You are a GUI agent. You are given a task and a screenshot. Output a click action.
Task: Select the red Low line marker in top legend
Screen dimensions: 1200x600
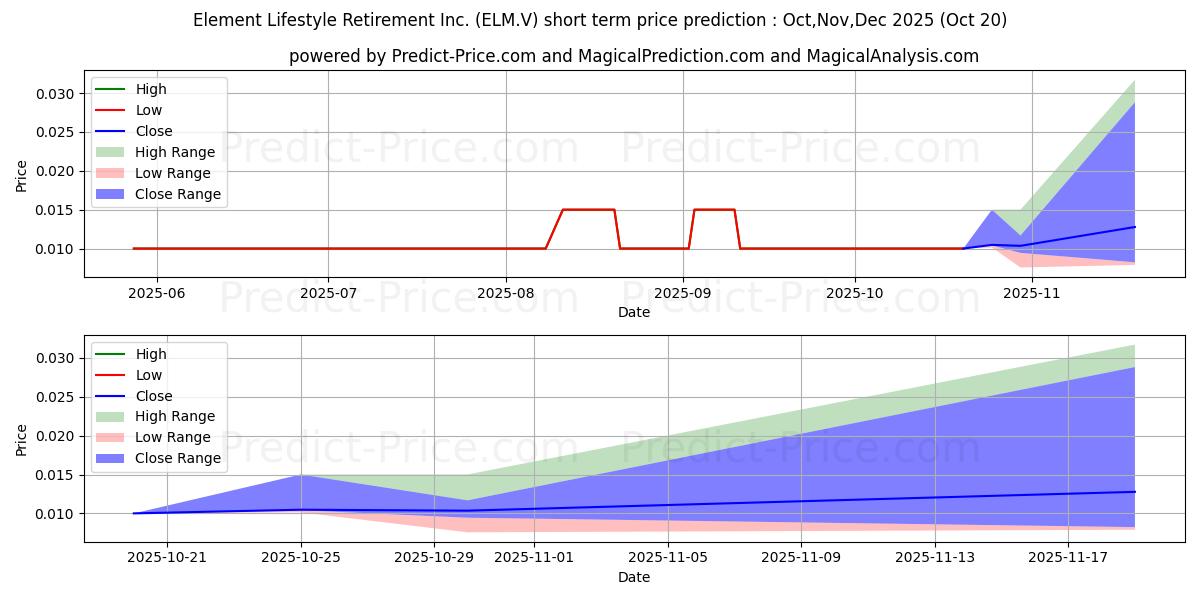click(110, 110)
